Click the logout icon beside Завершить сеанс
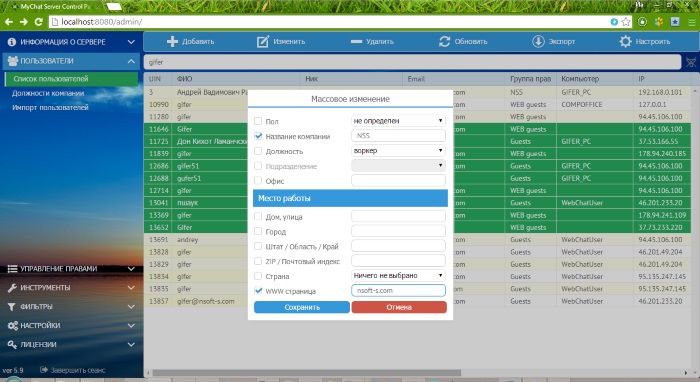The height and width of the screenshot is (382, 700). pyautogui.click(x=44, y=370)
